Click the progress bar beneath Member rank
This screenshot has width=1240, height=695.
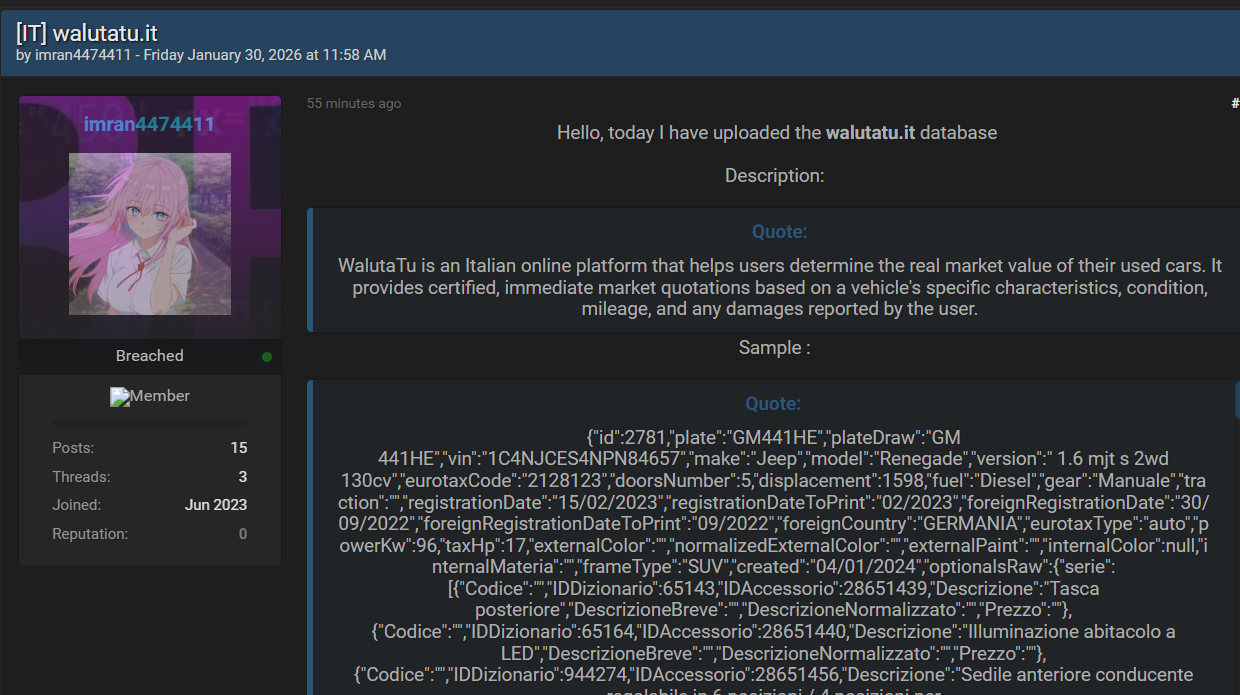[149, 423]
